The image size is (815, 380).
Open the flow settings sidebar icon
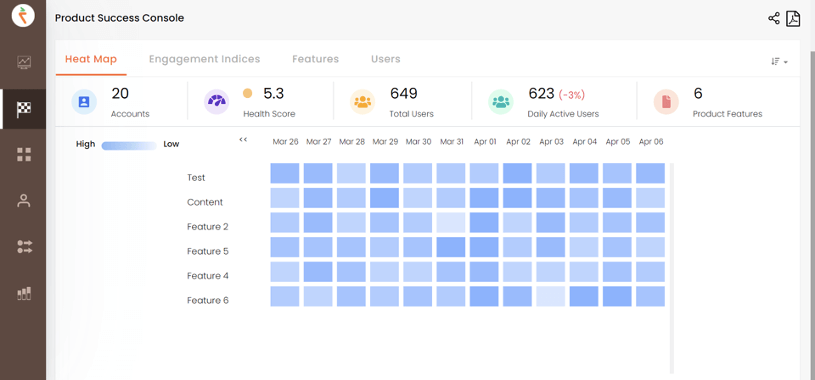[24, 246]
